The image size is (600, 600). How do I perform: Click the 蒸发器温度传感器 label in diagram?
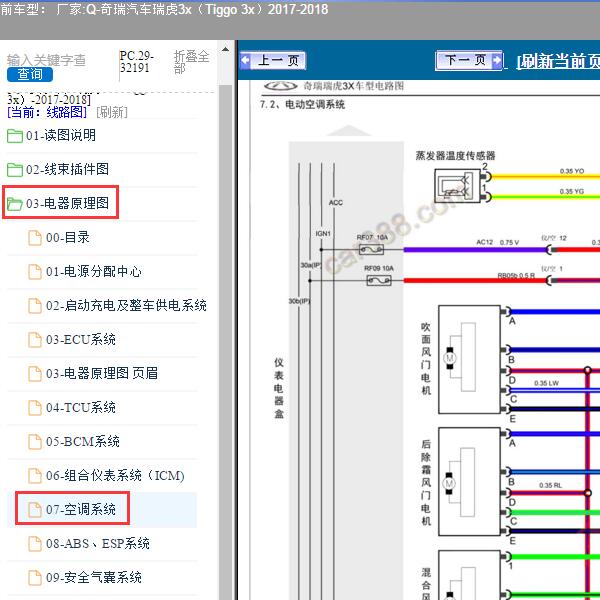click(455, 156)
